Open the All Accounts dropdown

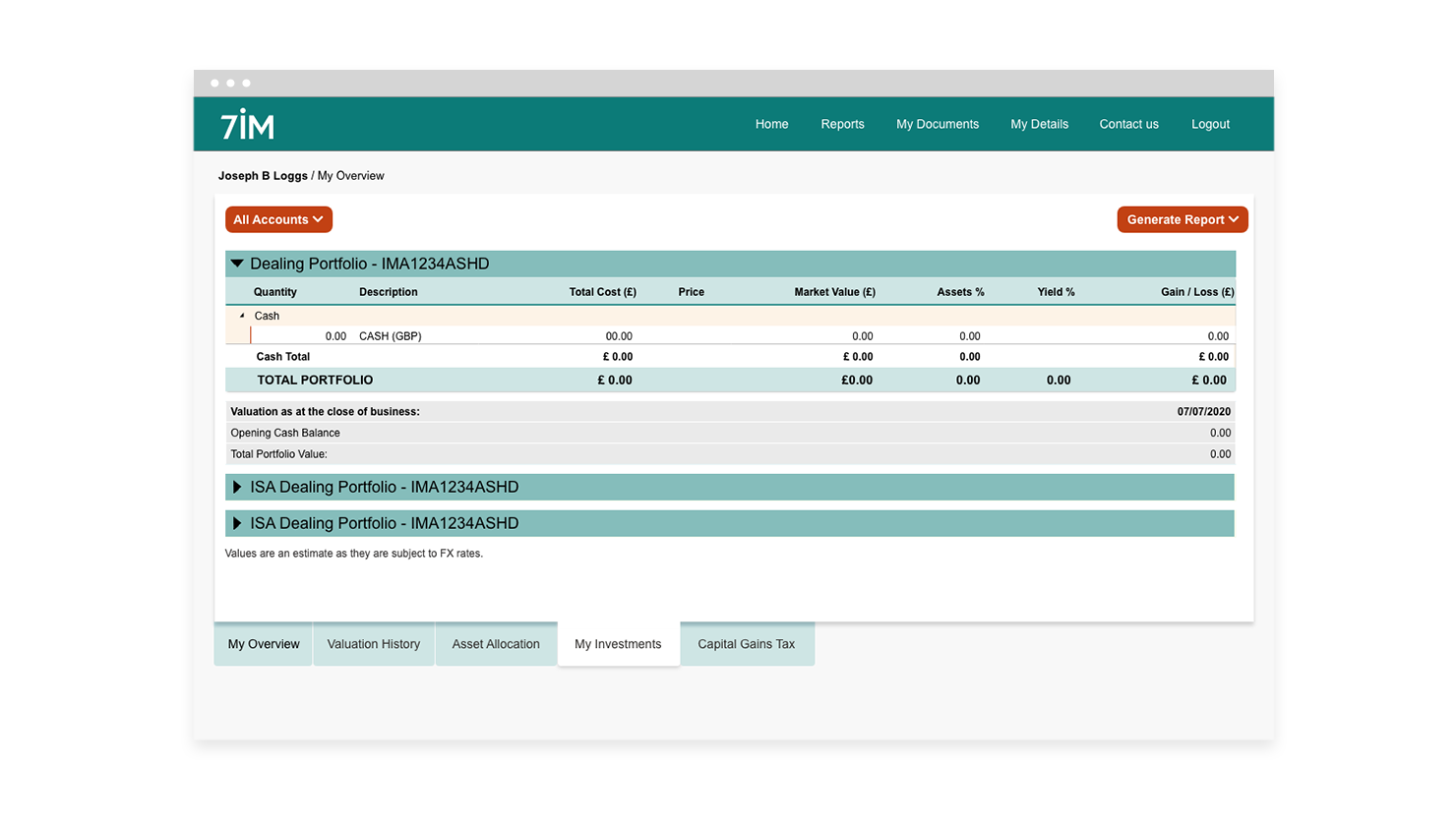pyautogui.click(x=278, y=219)
